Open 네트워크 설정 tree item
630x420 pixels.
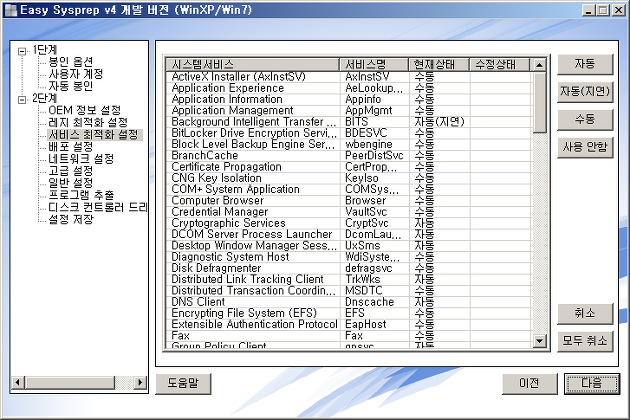pyautogui.click(x=81, y=158)
